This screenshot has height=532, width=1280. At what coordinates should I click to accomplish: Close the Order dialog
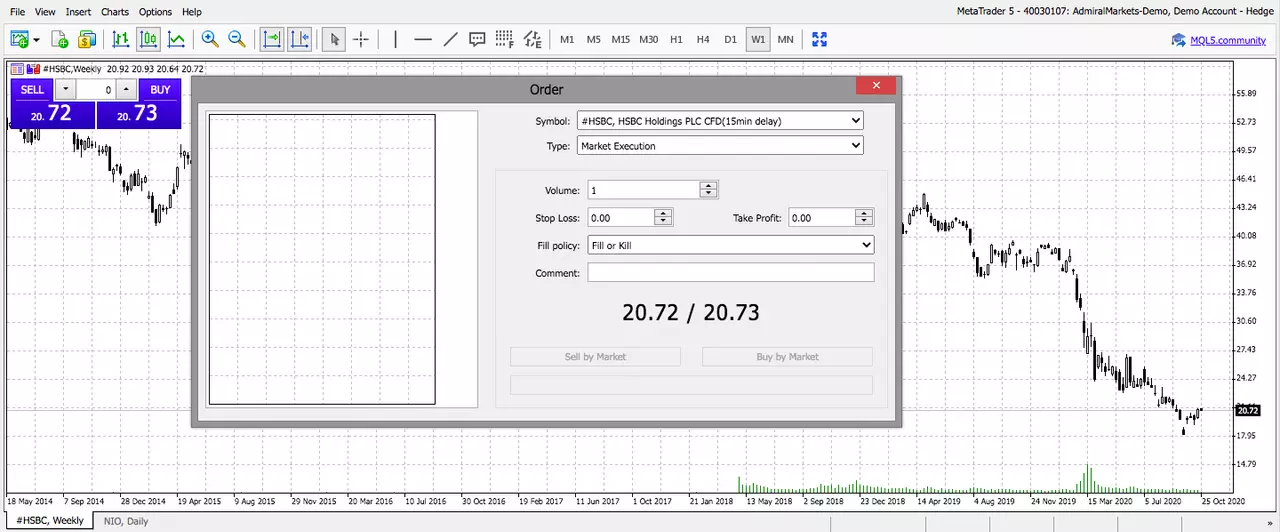[876, 86]
